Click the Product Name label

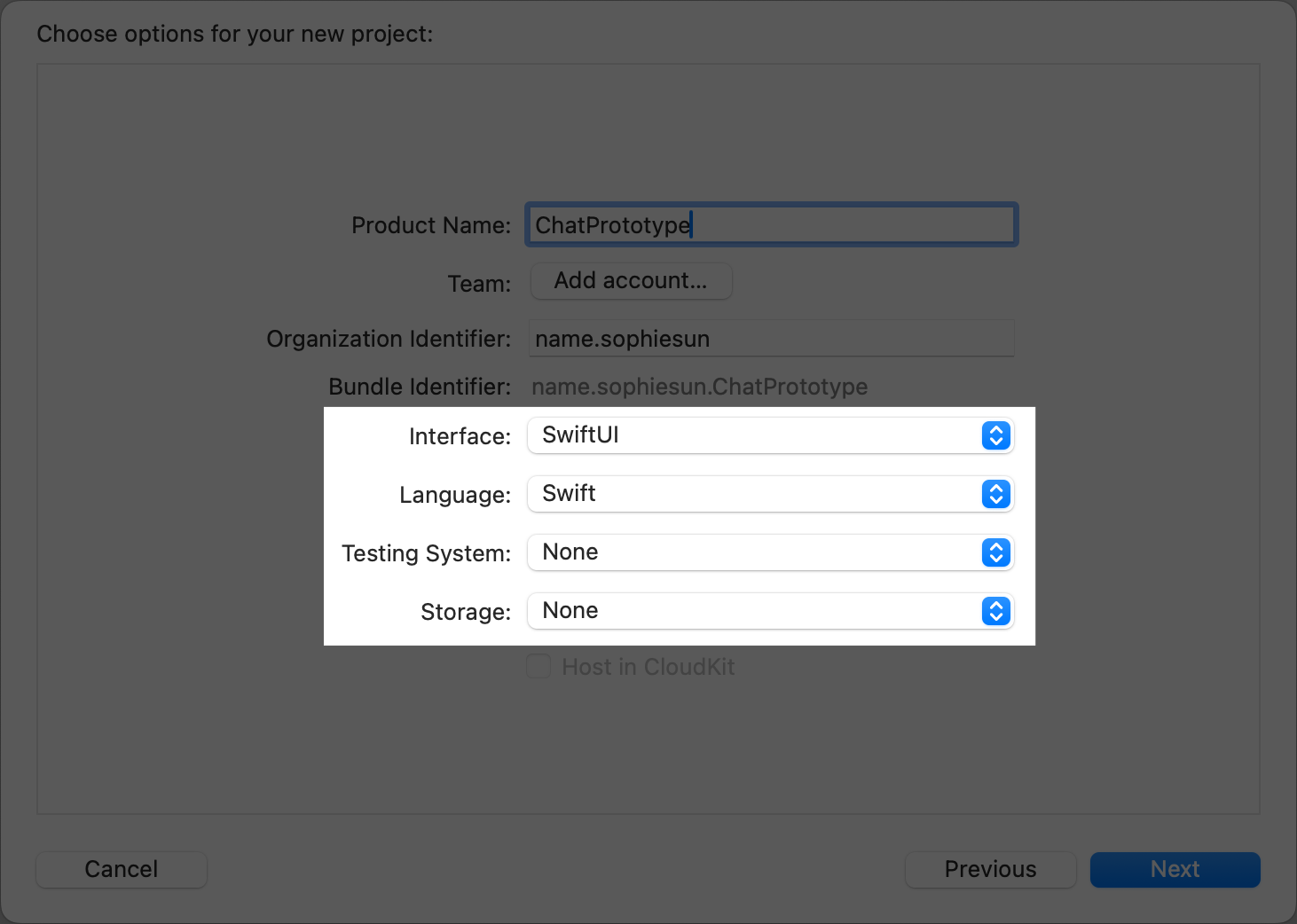[x=431, y=225]
